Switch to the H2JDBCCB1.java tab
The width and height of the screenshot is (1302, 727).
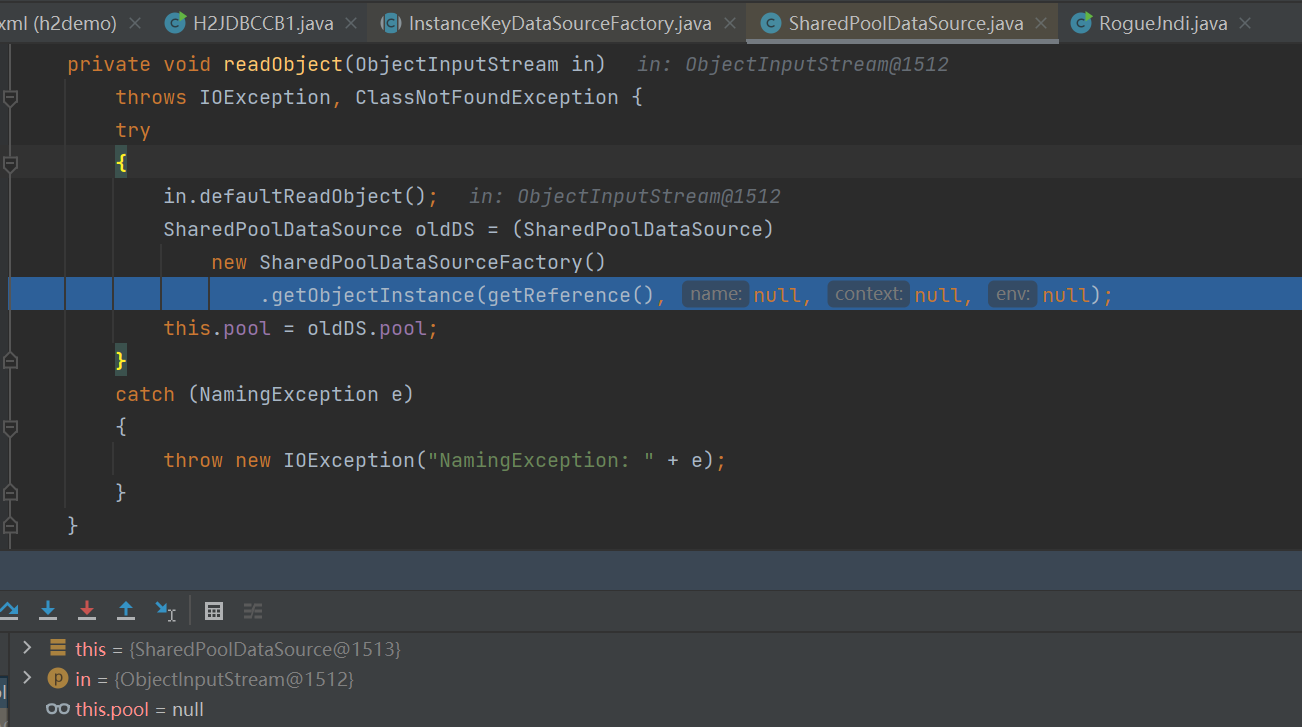tap(262, 23)
